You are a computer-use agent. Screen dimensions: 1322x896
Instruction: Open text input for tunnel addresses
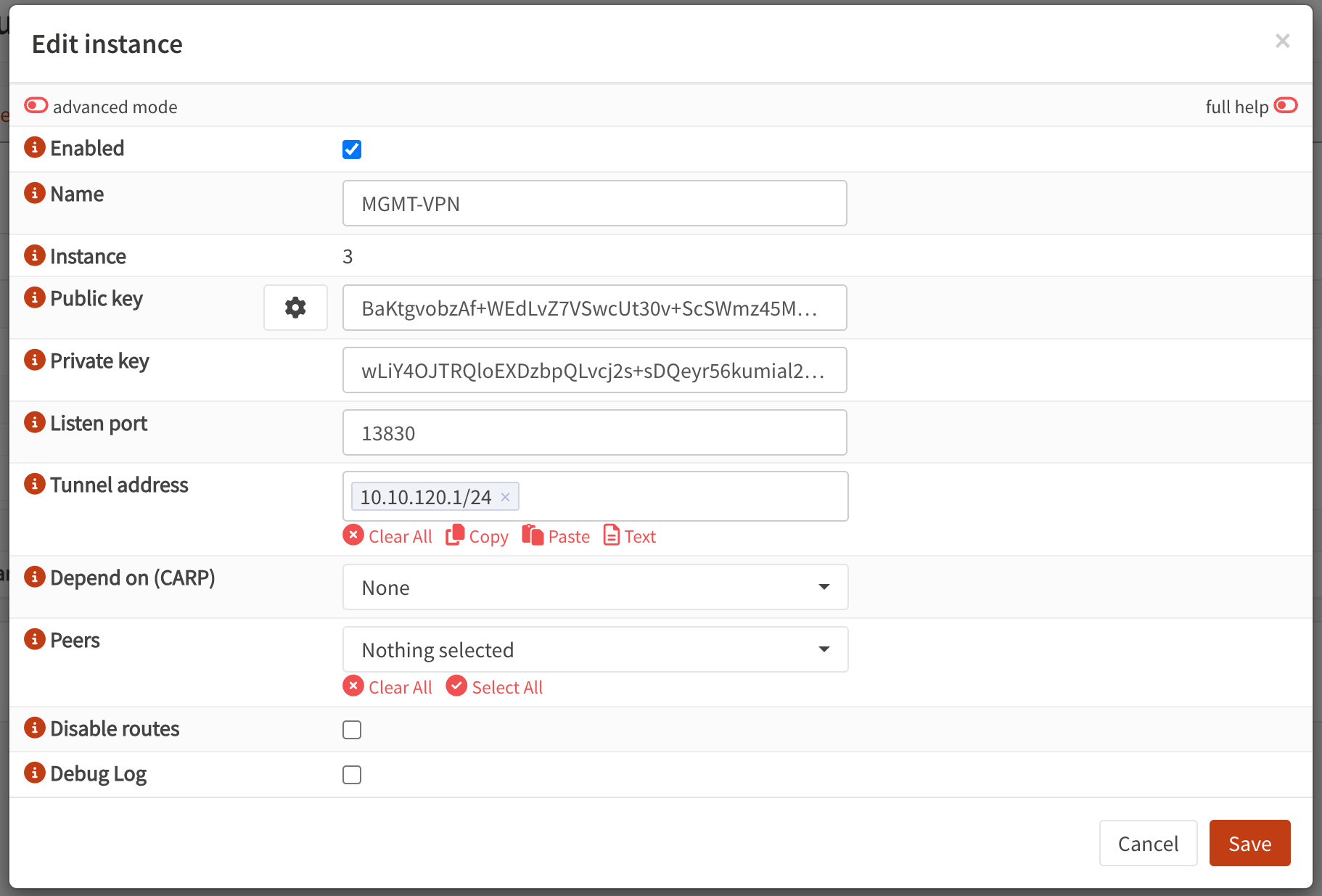pyautogui.click(x=629, y=535)
